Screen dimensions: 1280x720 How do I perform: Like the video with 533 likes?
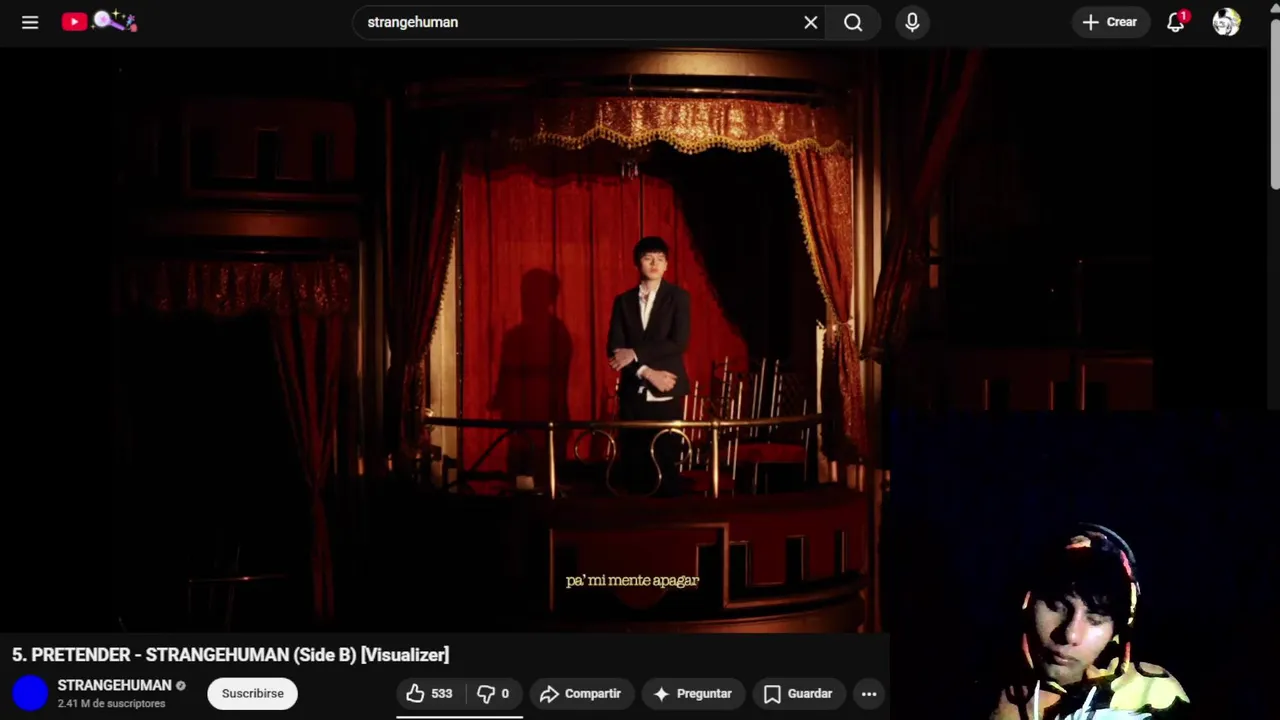[430, 693]
